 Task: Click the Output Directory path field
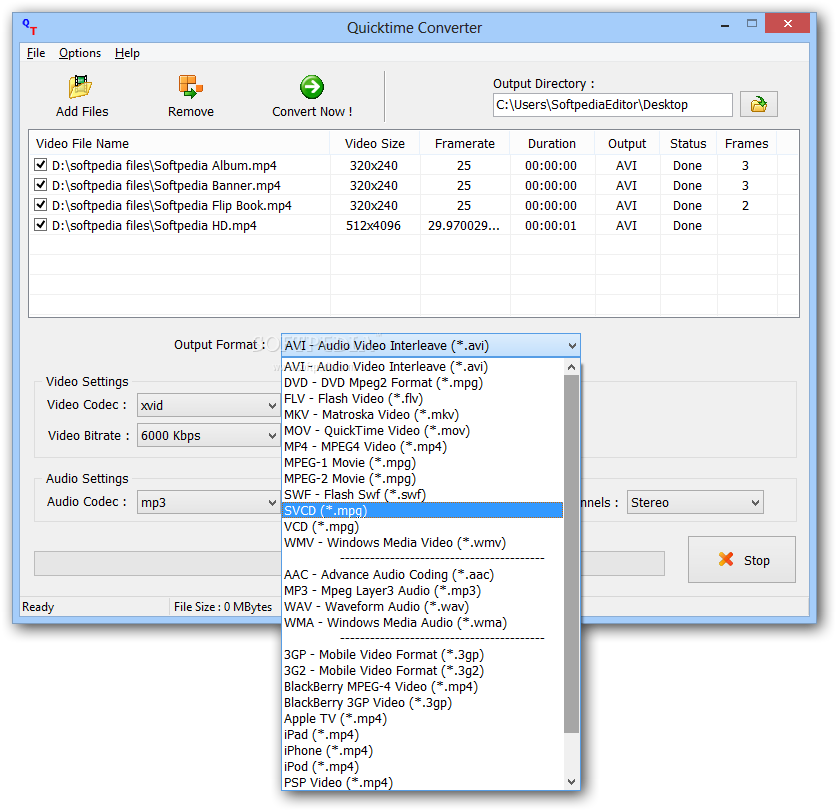click(x=612, y=105)
